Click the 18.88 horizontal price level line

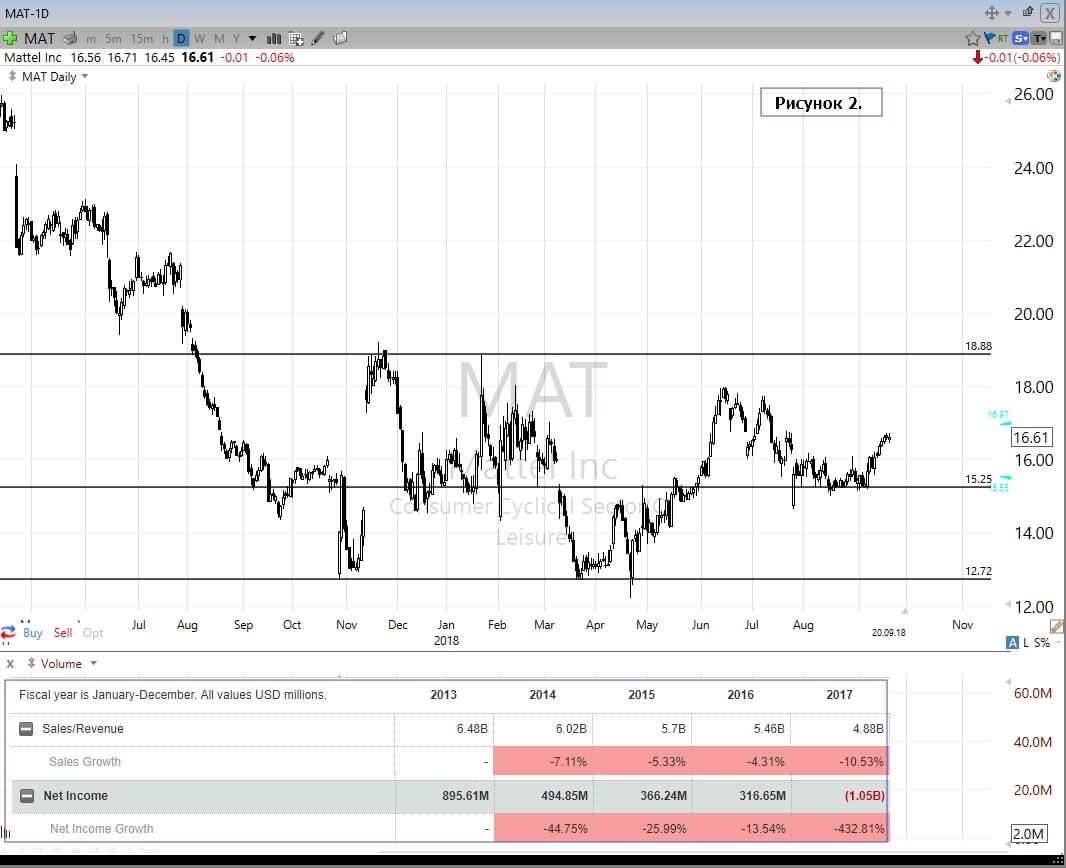(600, 354)
